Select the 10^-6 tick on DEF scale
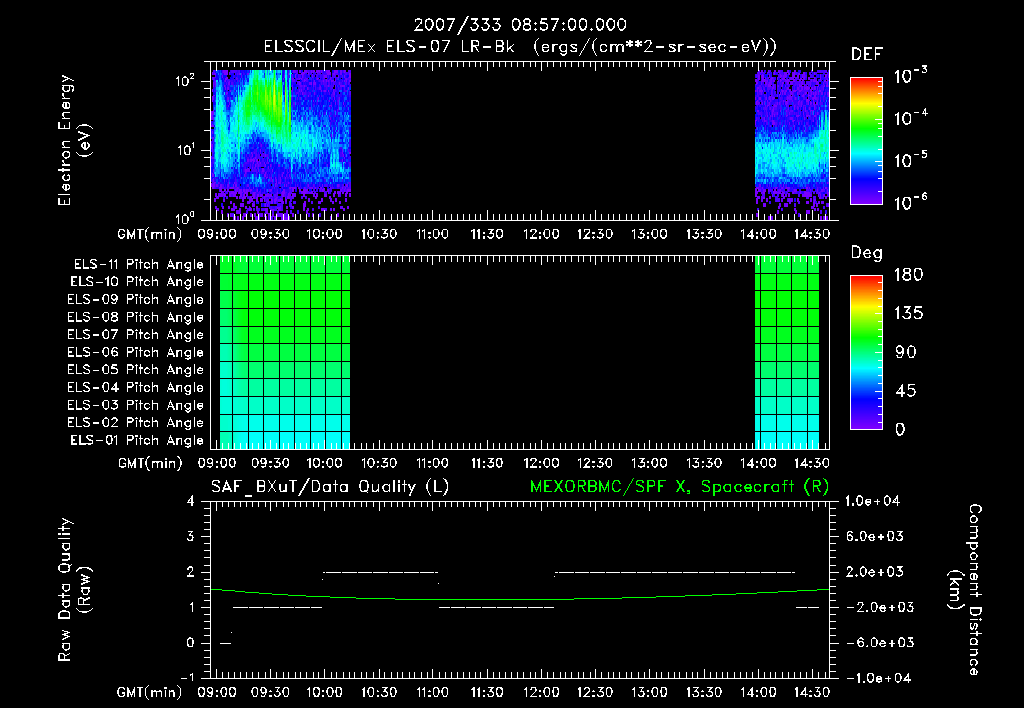The height and width of the screenshot is (708, 1024). (x=910, y=202)
